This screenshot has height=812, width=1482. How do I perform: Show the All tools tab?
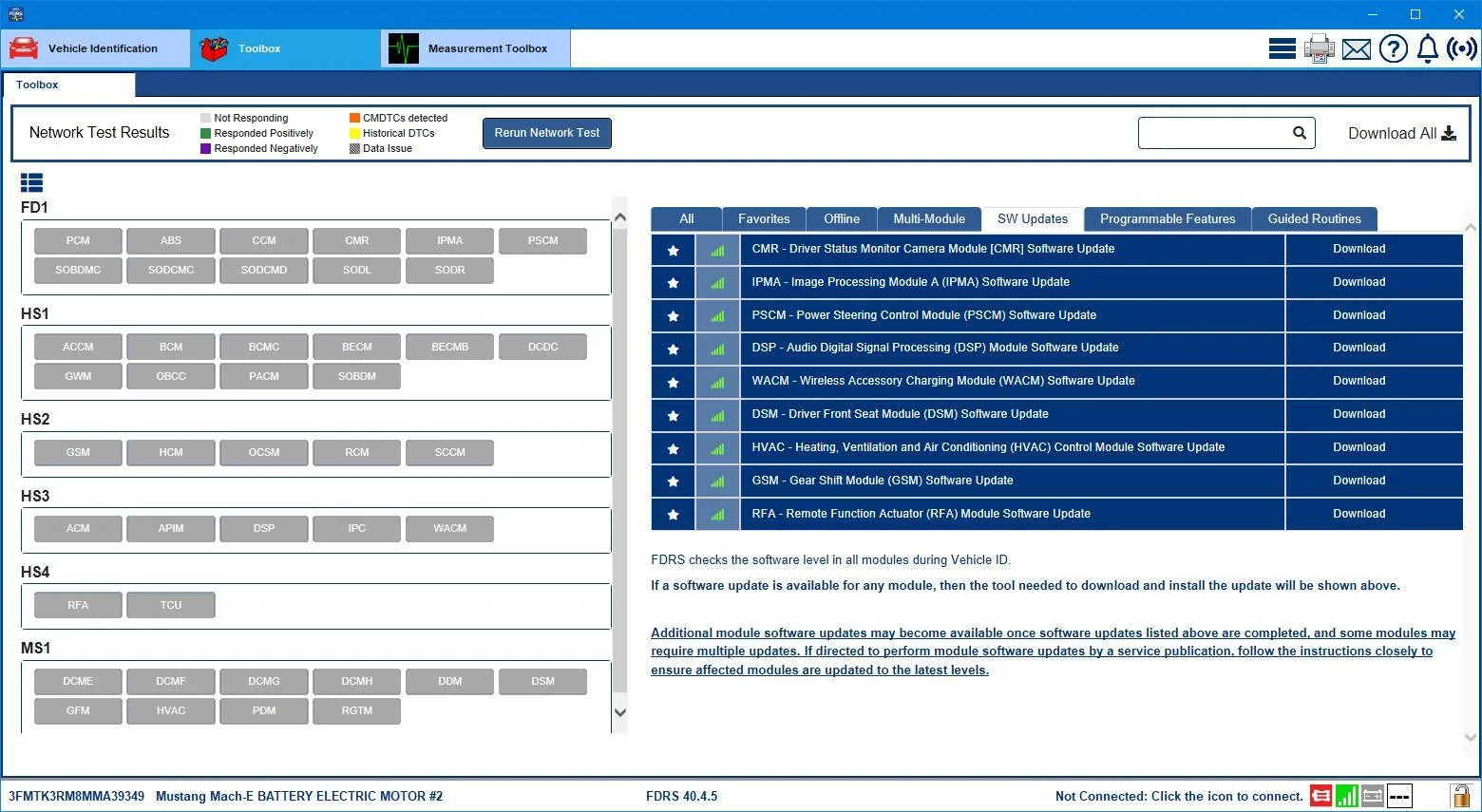point(687,219)
